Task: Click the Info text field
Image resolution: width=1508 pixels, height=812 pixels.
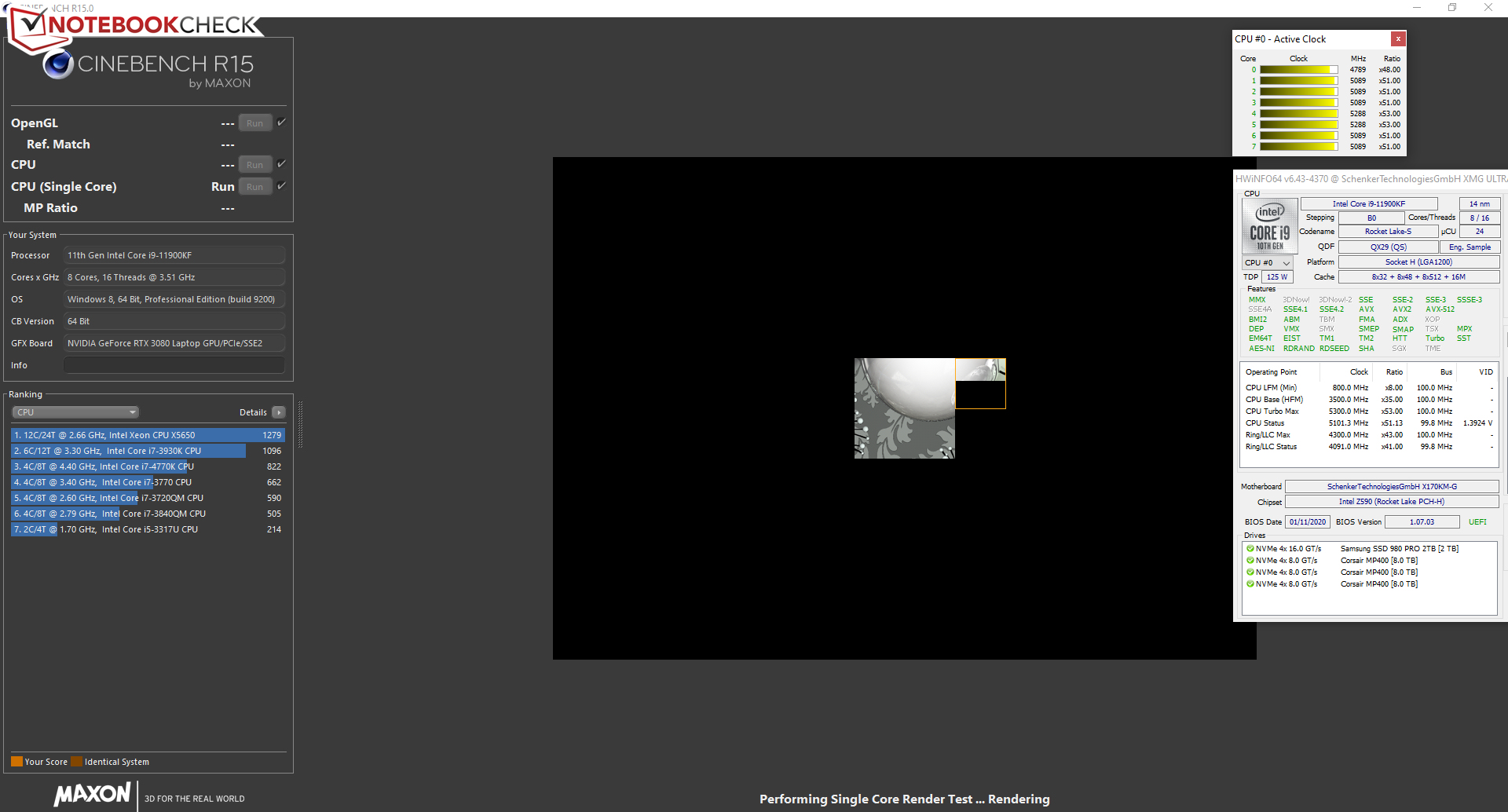Action: [x=174, y=365]
